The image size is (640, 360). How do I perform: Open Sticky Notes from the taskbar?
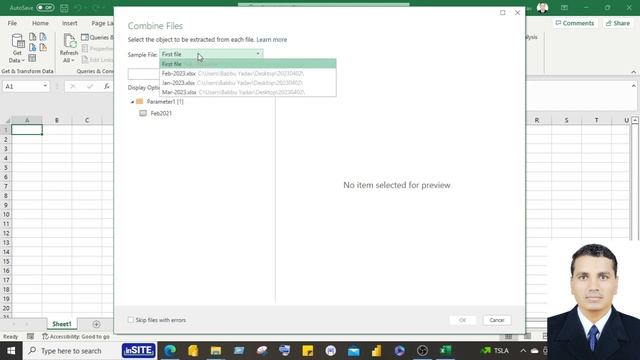click(x=308, y=351)
